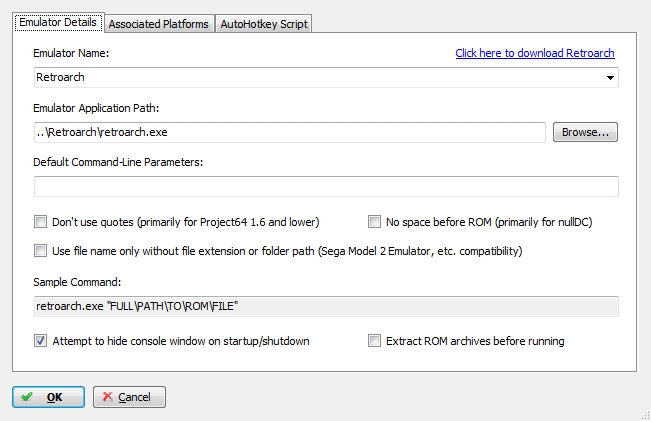Uncheck Attempt to hide console window option
The height and width of the screenshot is (421, 651).
coord(41,341)
